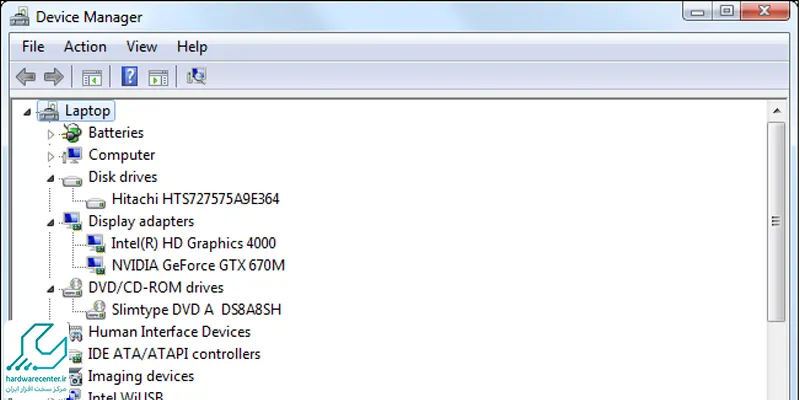Click the Display adapters category icon

pos(72,221)
